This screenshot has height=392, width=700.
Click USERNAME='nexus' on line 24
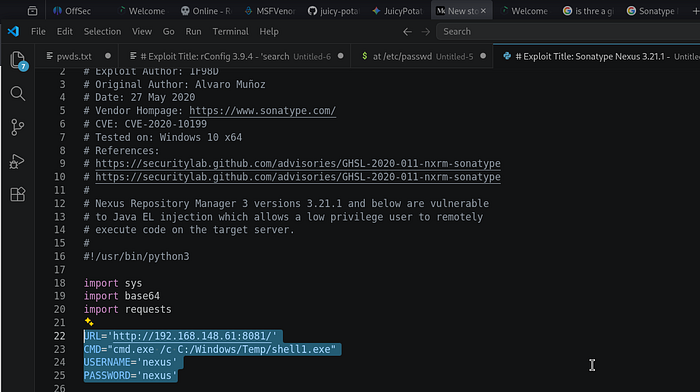click(x=130, y=362)
